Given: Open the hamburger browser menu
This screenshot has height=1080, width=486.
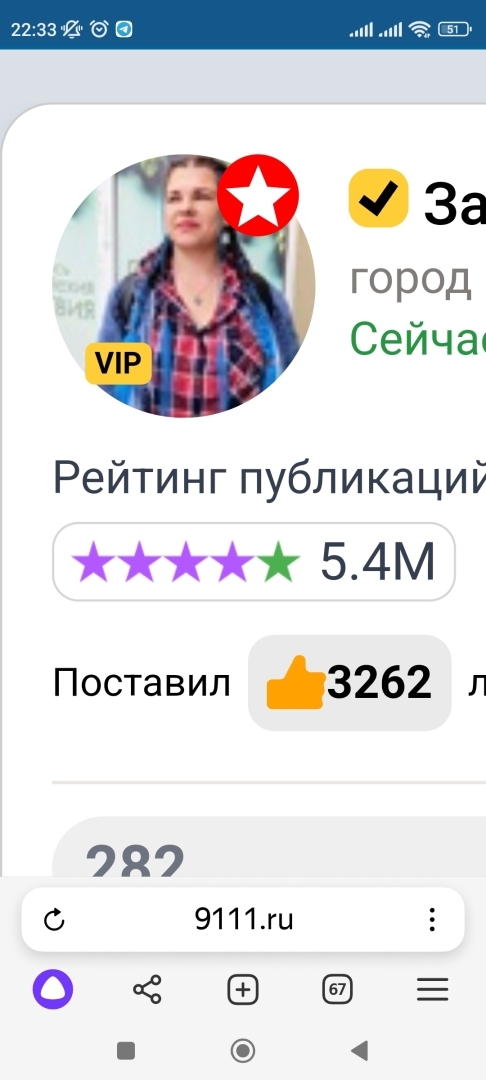Looking at the screenshot, I should pyautogui.click(x=432, y=990).
